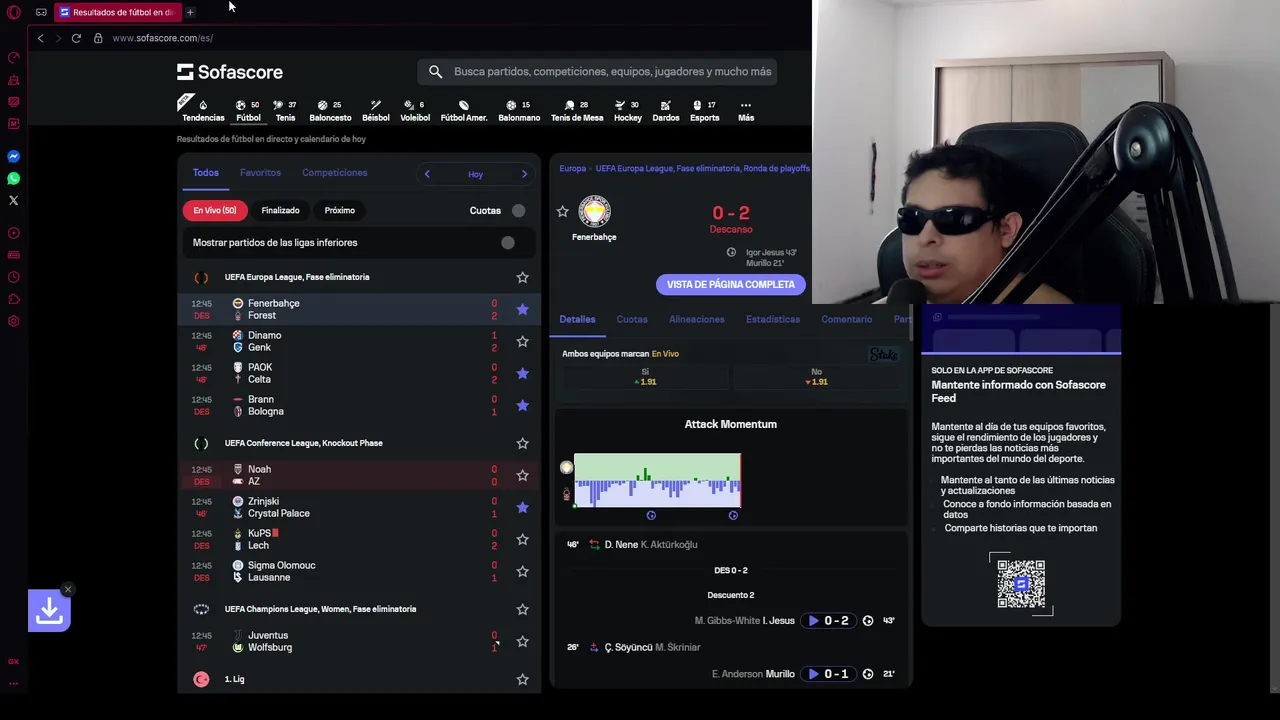Select the Tenis sport icon
The width and height of the screenshot is (1280, 720).
coord(286,110)
